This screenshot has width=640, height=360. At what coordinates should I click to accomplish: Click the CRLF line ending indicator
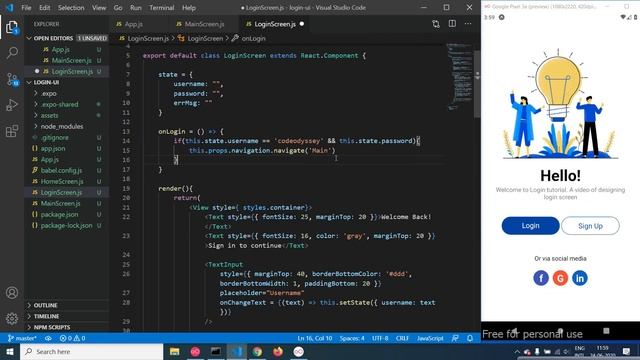pos(402,338)
